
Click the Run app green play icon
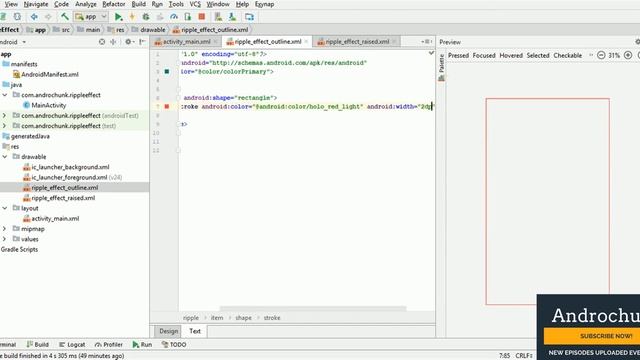point(118,17)
